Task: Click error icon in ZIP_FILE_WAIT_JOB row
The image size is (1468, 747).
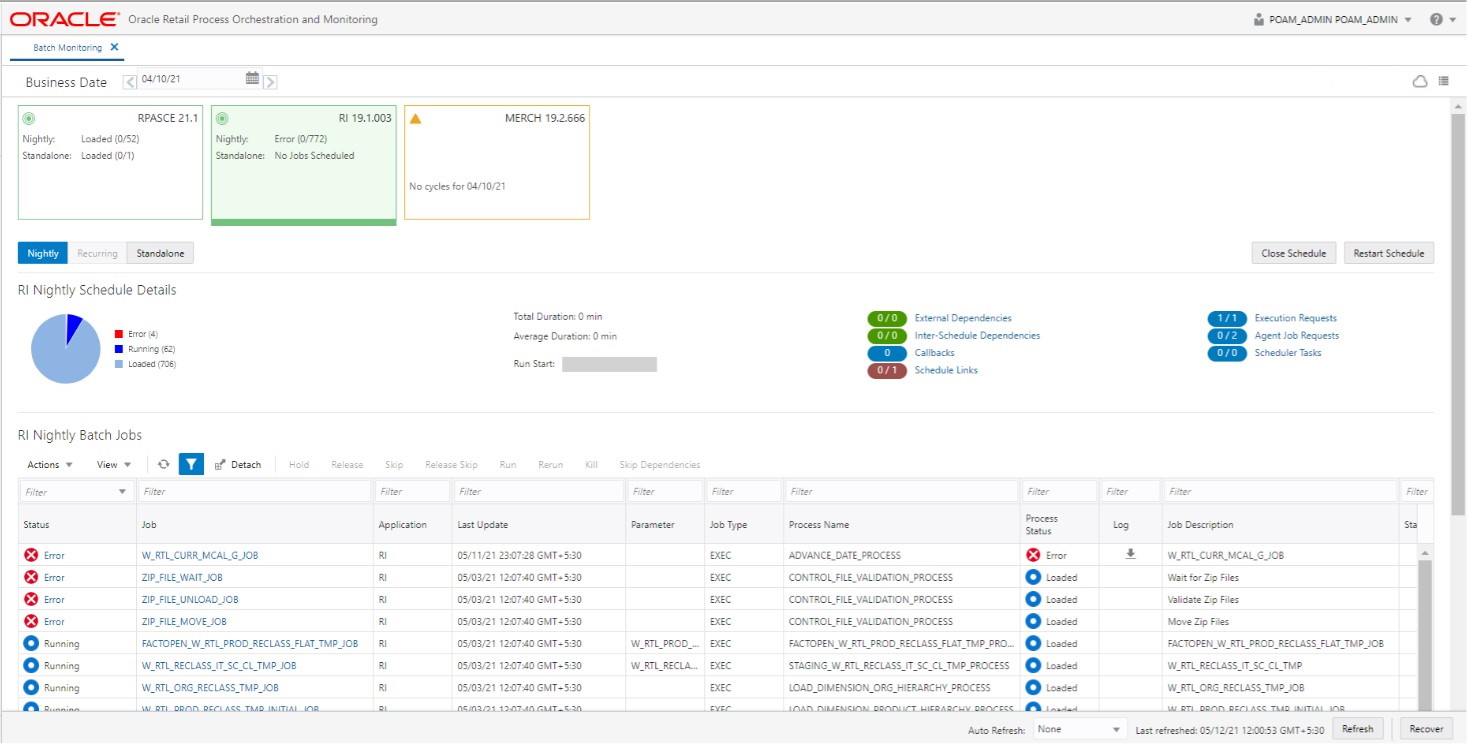Action: coord(31,577)
